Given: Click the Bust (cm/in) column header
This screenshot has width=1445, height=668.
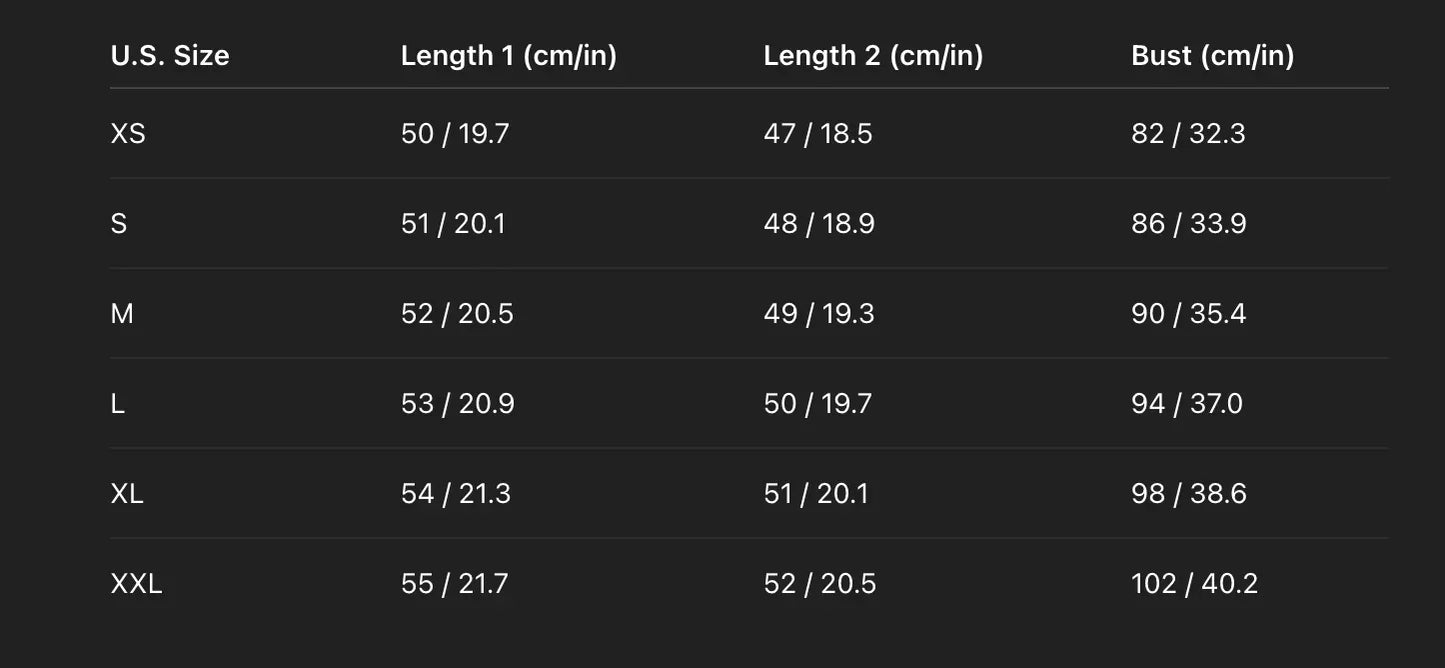Looking at the screenshot, I should tap(1212, 55).
